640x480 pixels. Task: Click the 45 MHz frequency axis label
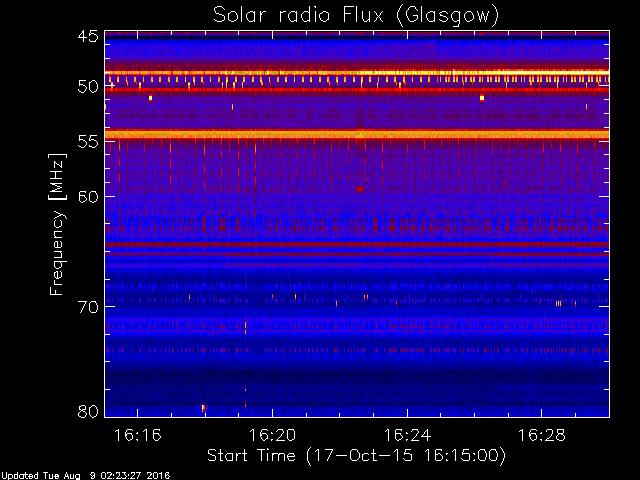point(88,36)
